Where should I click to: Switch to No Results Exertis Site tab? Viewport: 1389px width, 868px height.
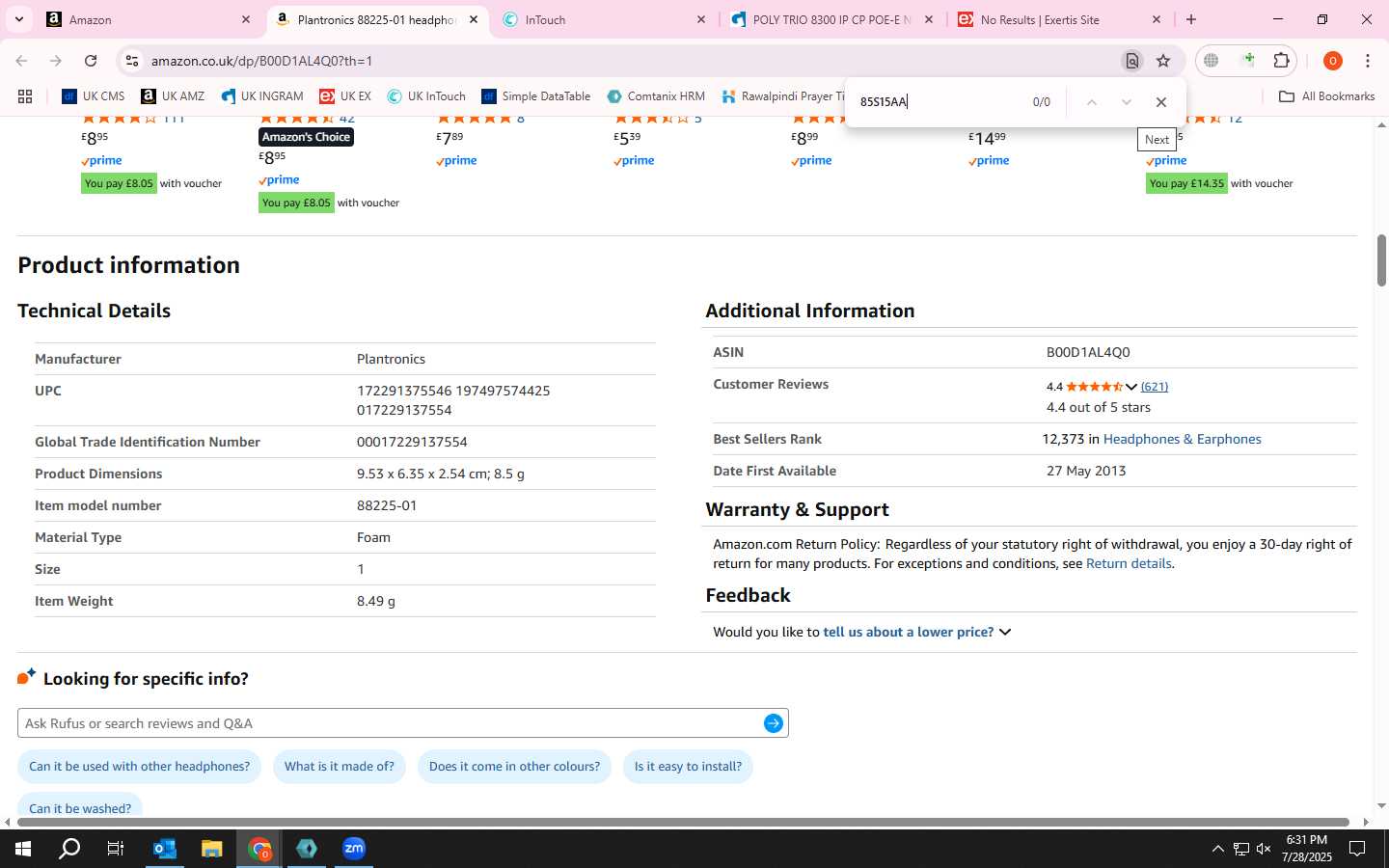coord(1058,19)
